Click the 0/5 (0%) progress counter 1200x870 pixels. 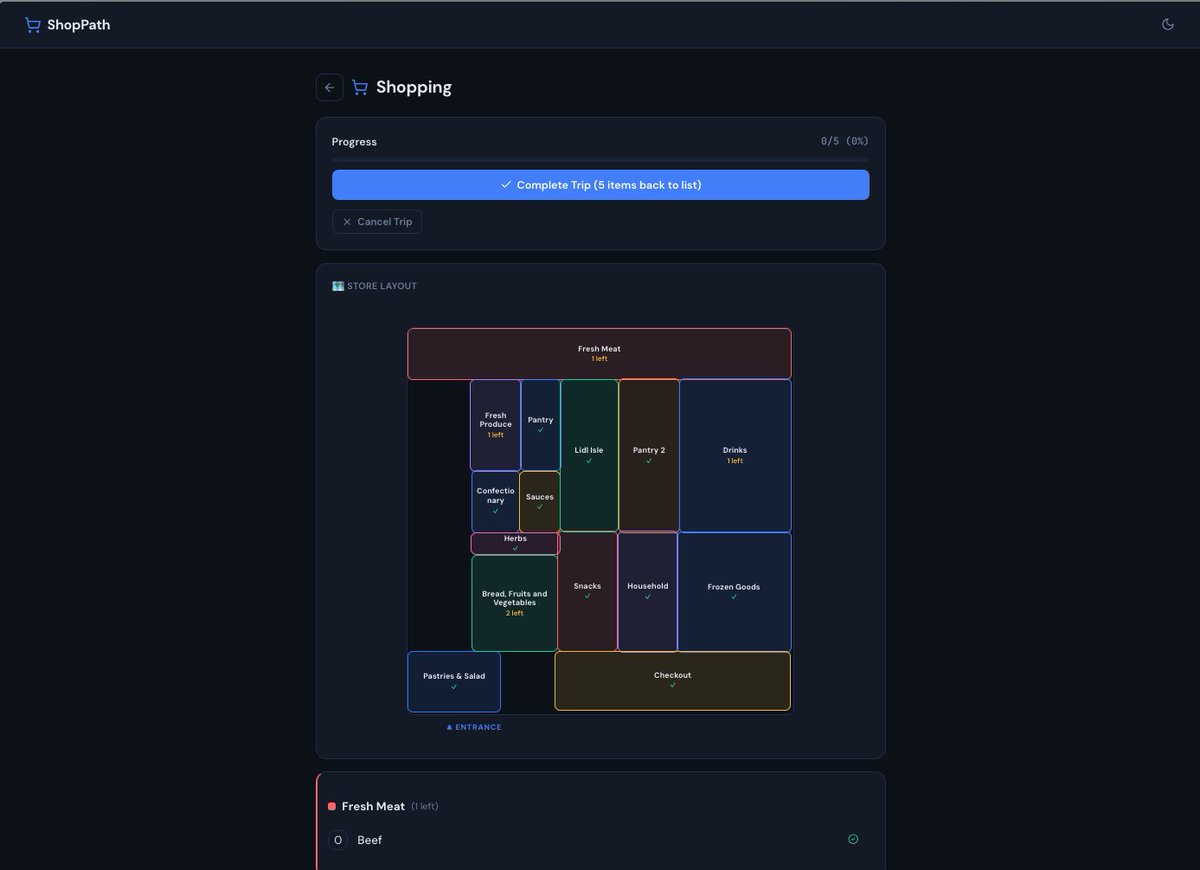(x=845, y=142)
